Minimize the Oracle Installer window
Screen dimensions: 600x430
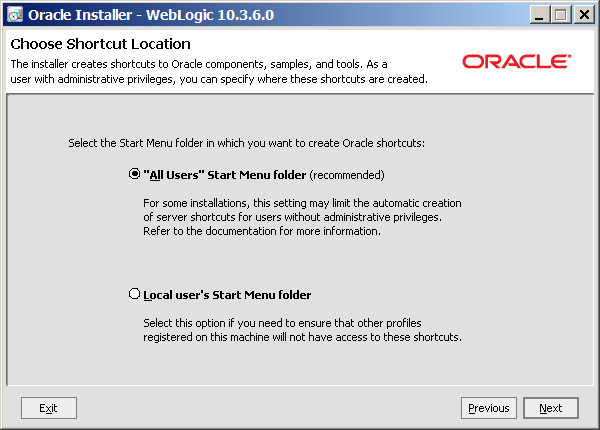coord(540,15)
